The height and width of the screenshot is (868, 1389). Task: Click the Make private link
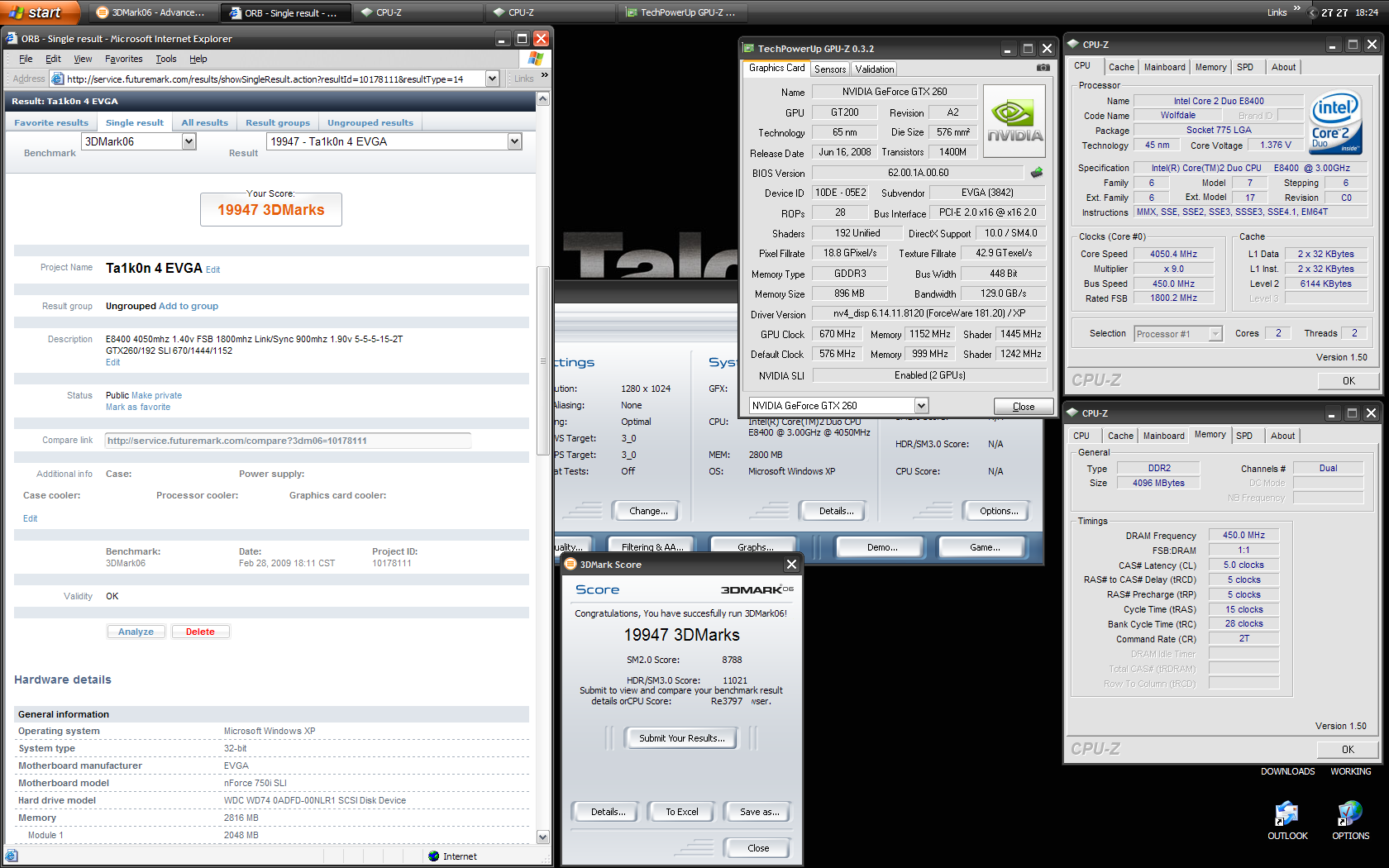pyautogui.click(x=156, y=395)
